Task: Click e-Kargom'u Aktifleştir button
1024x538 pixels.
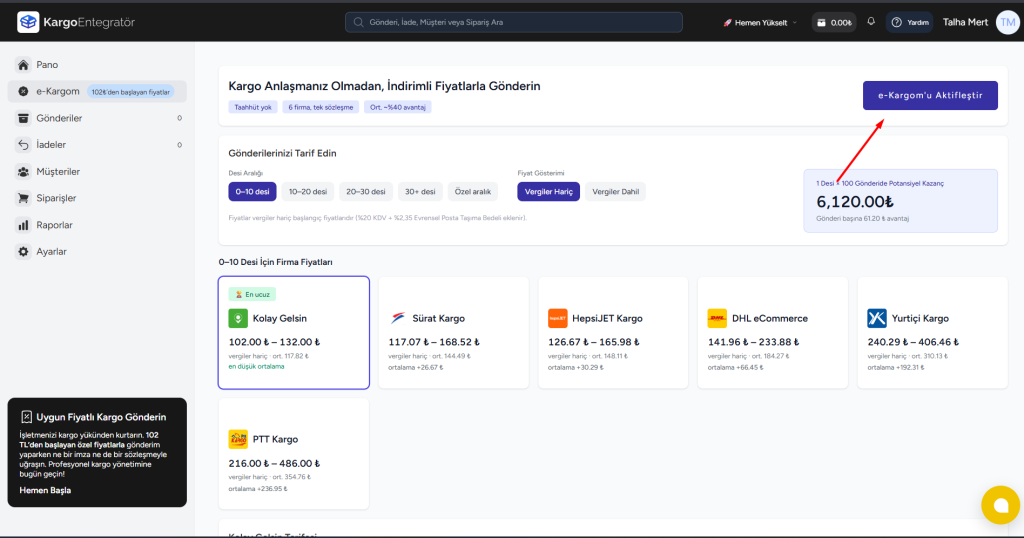Action: pyautogui.click(x=930, y=95)
